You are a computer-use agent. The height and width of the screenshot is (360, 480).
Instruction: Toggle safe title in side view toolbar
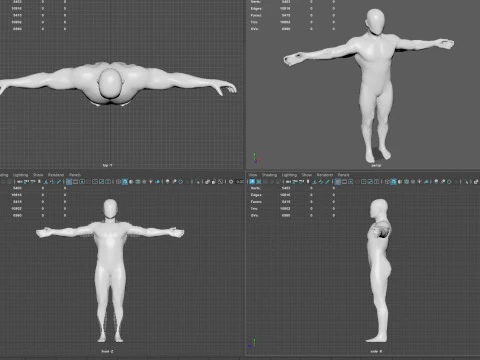point(376,182)
